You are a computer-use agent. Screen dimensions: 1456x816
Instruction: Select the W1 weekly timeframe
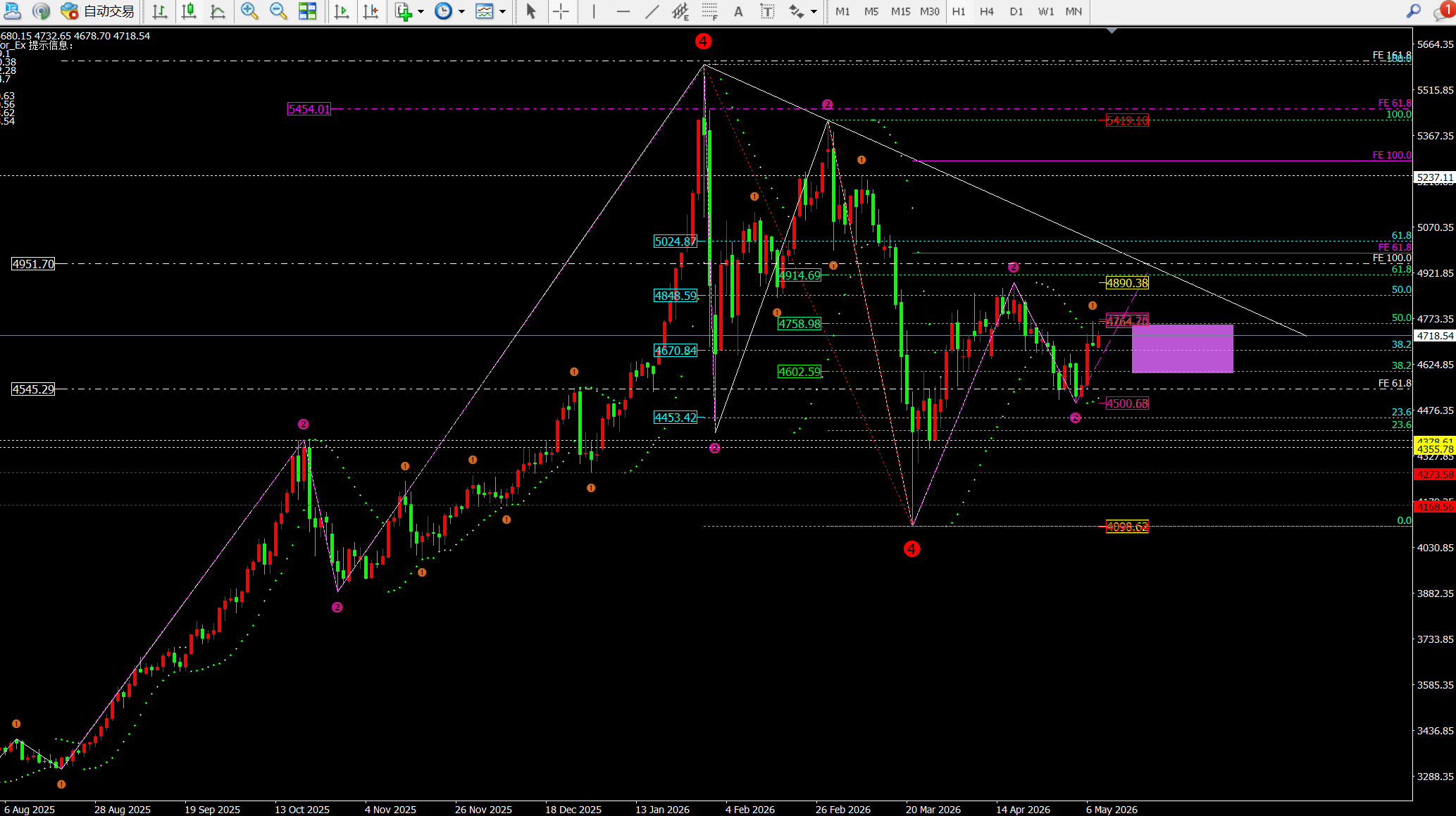click(1046, 11)
